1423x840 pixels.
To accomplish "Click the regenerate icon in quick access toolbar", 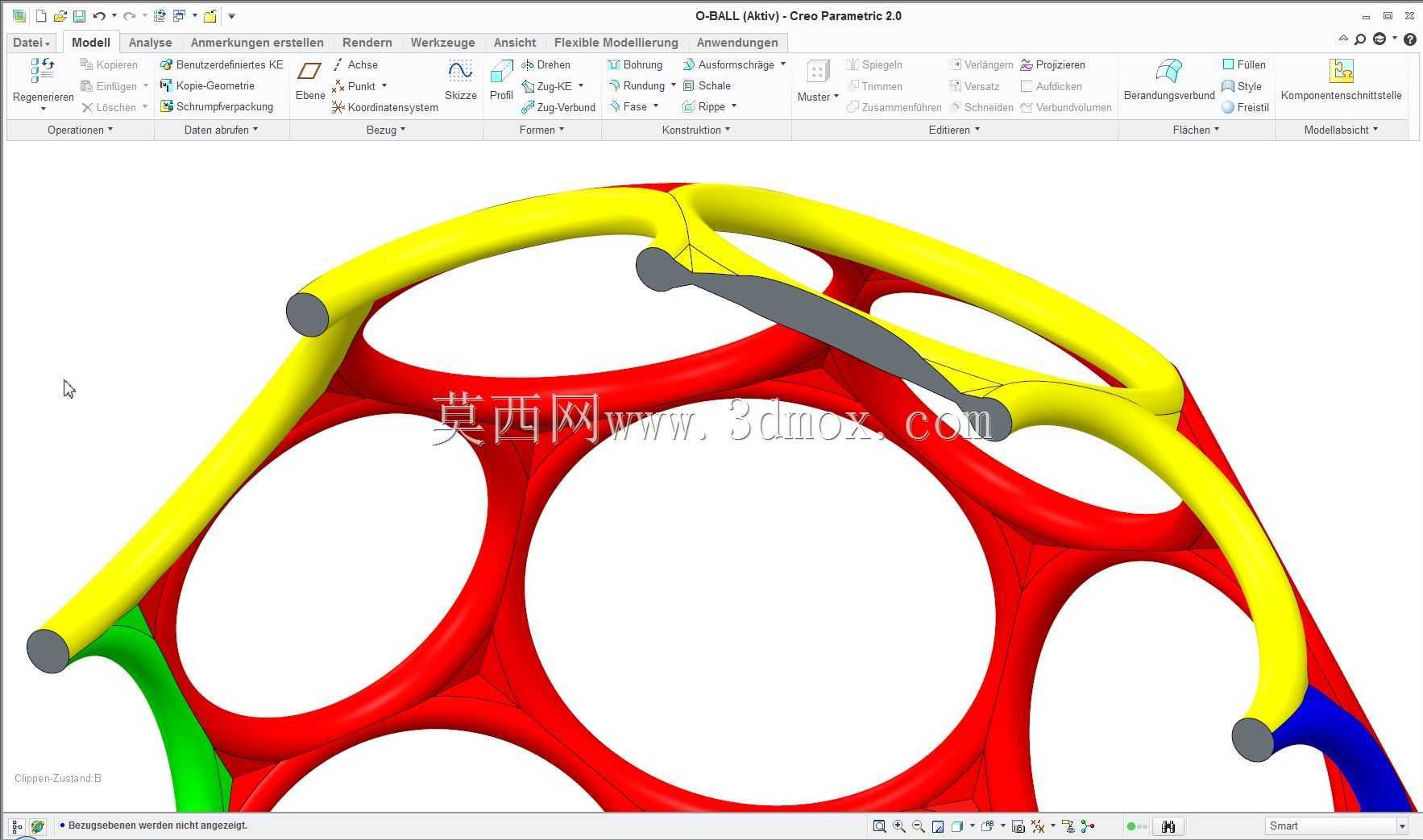I will coord(160,16).
